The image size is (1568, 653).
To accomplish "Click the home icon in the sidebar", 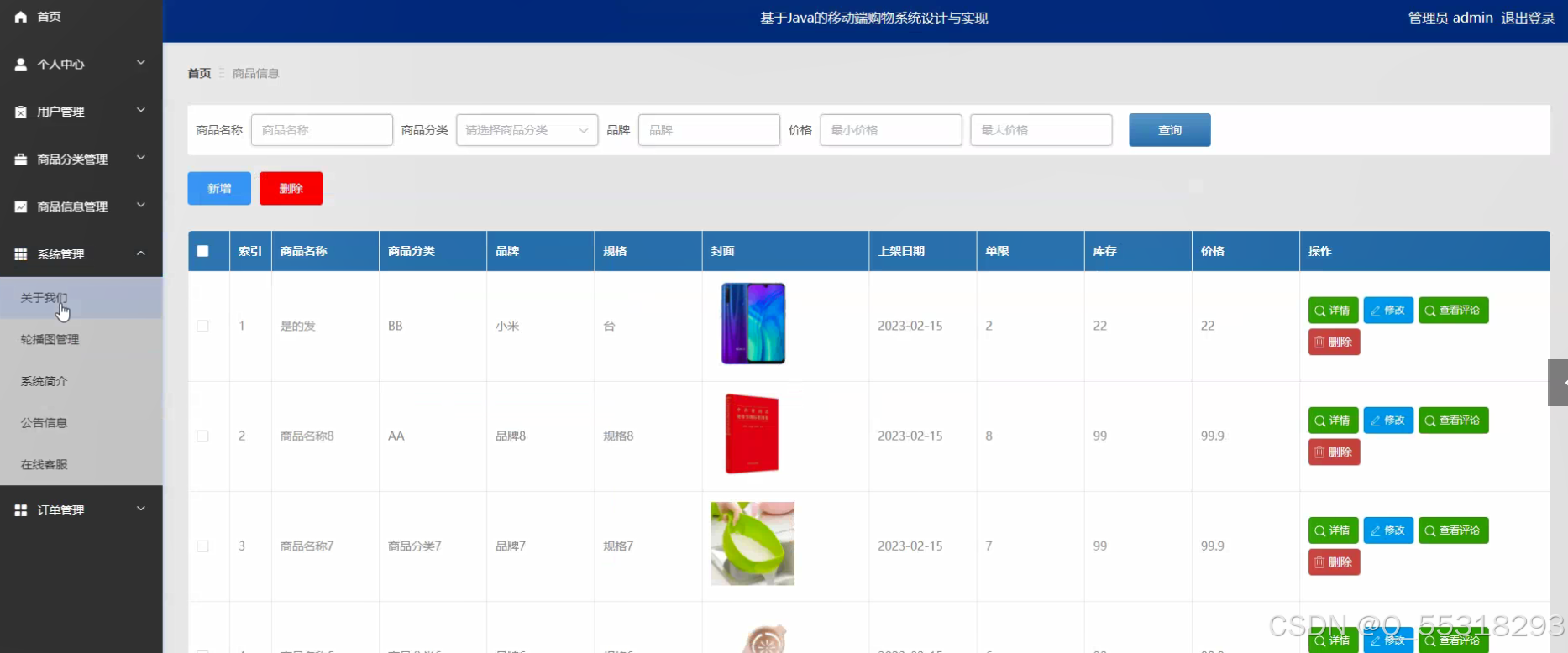I will click(x=21, y=17).
